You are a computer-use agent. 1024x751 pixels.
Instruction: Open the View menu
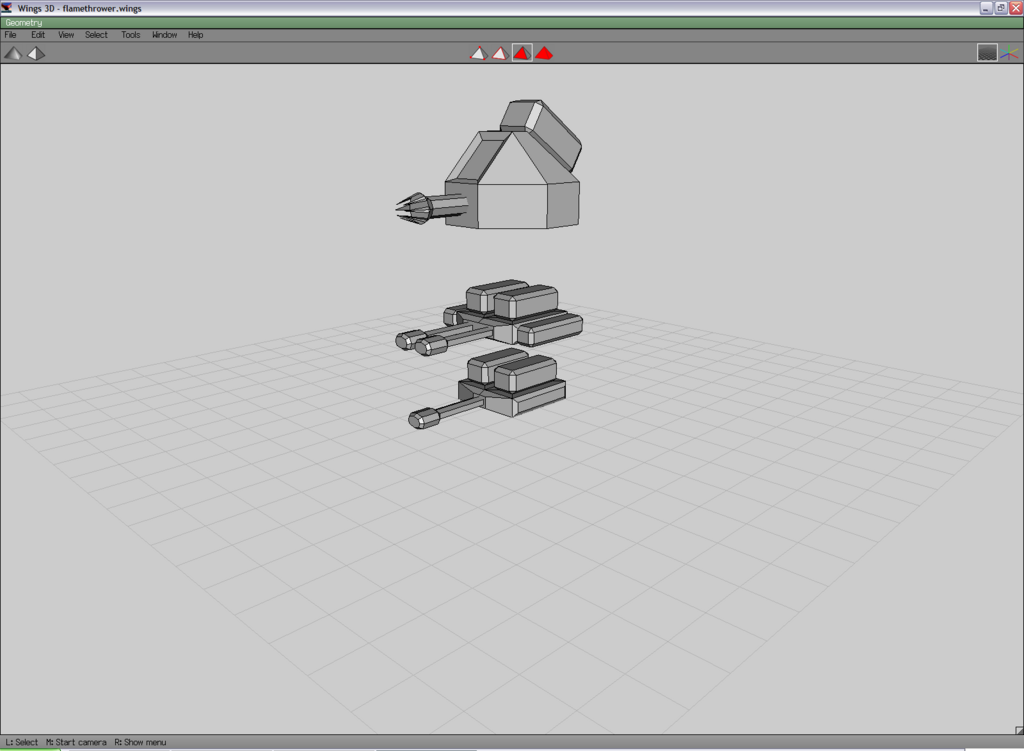tap(66, 35)
